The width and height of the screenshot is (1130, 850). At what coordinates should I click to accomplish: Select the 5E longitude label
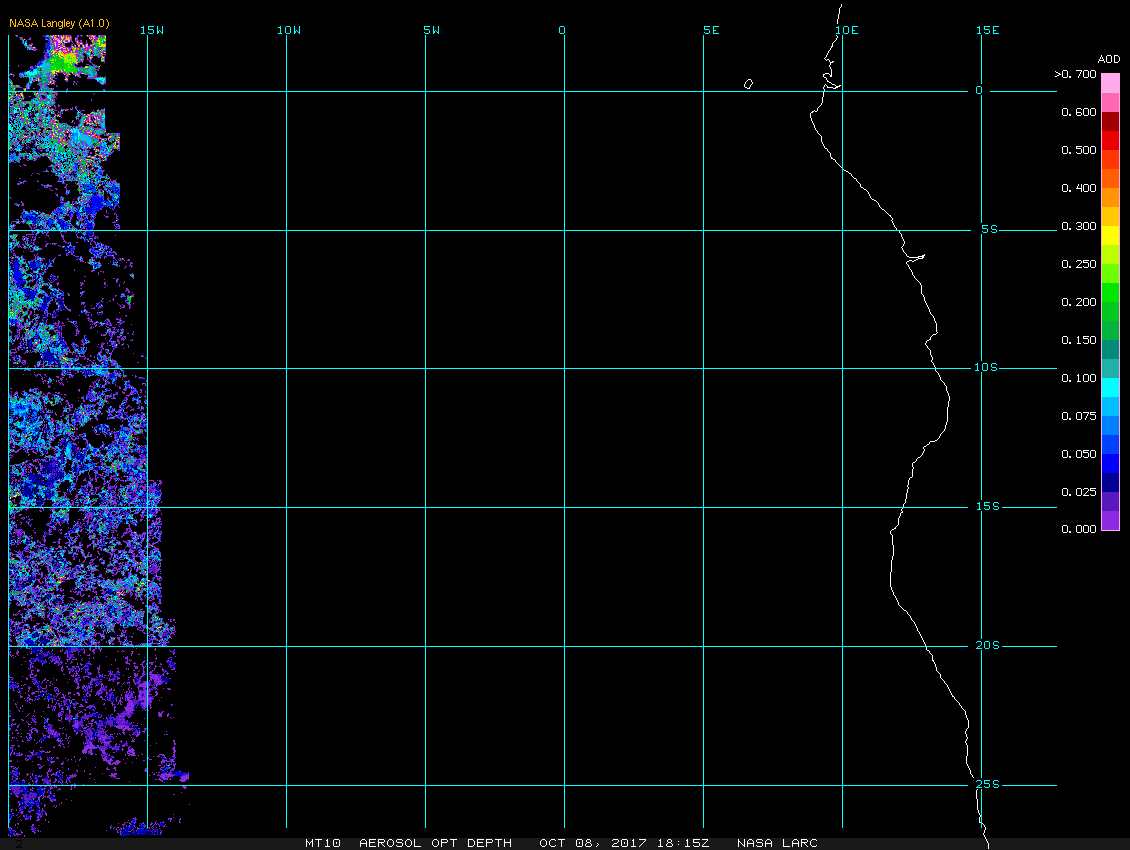(x=711, y=30)
